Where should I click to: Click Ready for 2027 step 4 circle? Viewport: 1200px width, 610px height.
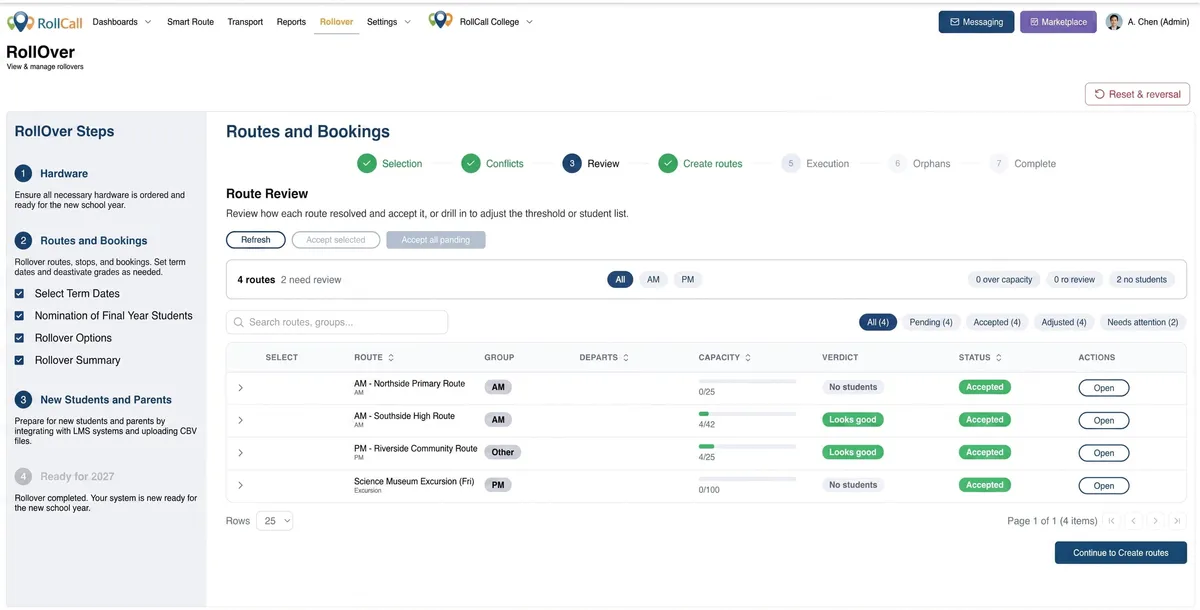(23, 477)
